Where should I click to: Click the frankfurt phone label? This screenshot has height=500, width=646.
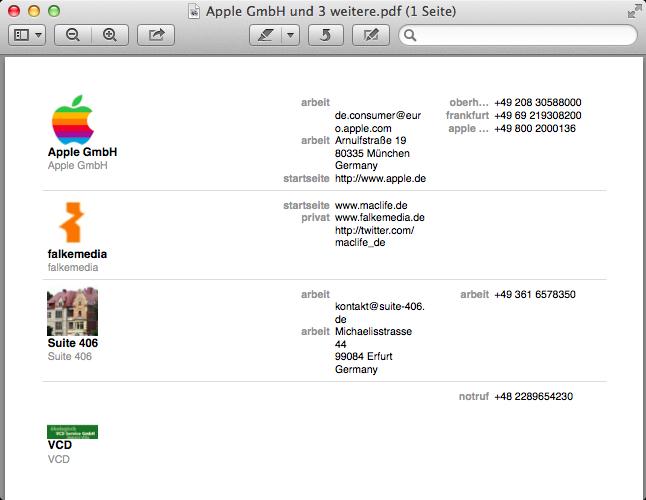point(467,115)
